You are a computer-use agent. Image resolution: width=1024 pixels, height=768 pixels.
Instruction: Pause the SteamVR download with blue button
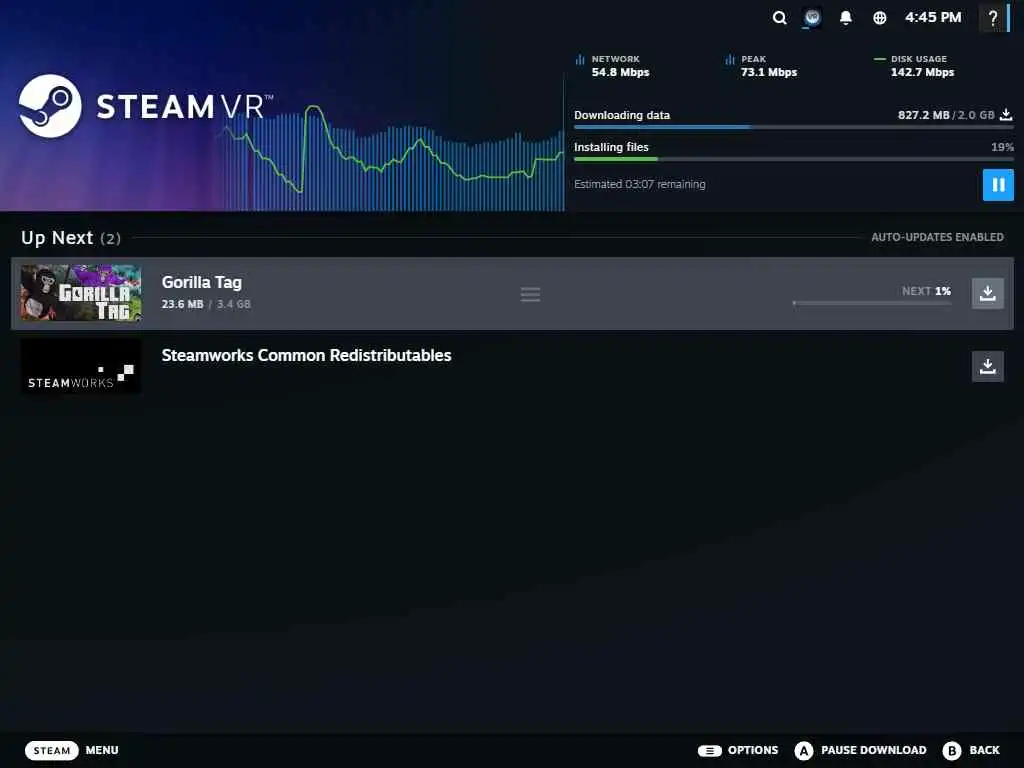click(x=999, y=185)
